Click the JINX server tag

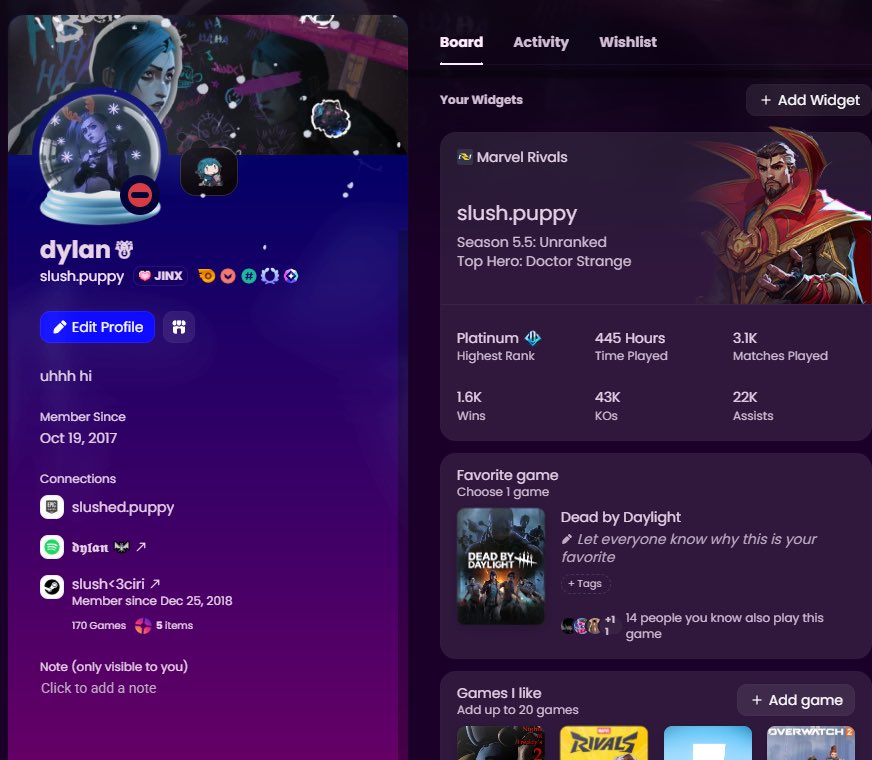tap(161, 276)
